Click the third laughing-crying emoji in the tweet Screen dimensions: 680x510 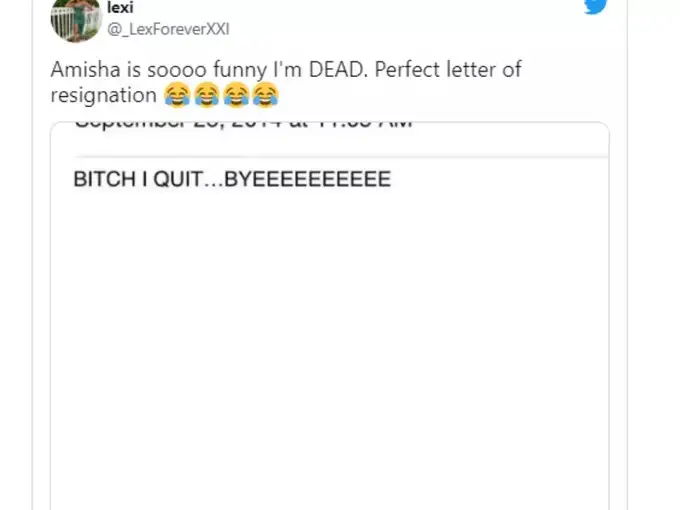coord(236,95)
